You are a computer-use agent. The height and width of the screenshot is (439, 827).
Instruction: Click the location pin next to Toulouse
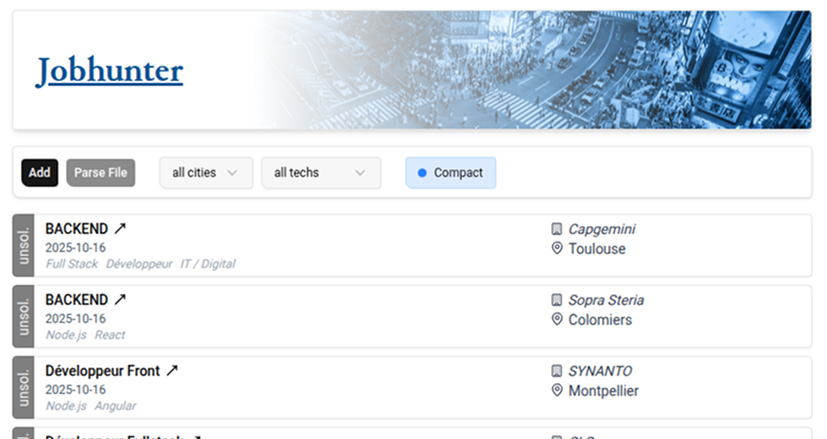click(x=556, y=248)
